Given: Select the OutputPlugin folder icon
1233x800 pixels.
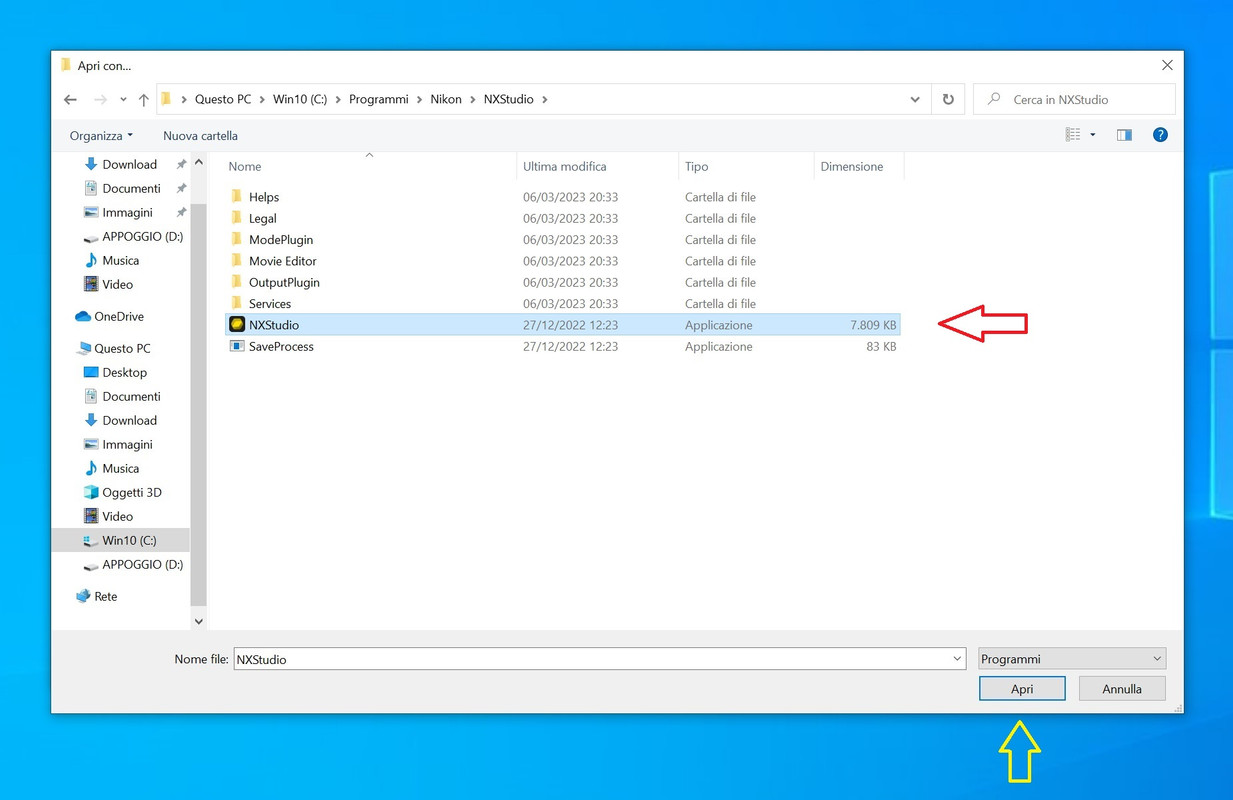Looking at the screenshot, I should click(x=236, y=282).
